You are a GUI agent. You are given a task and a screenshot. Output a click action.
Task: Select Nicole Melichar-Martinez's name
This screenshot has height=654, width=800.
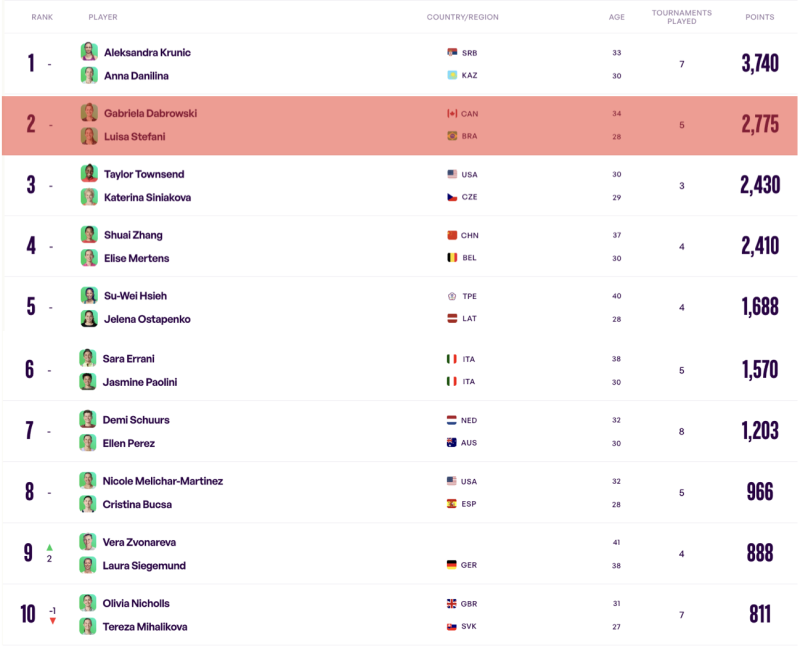[163, 481]
